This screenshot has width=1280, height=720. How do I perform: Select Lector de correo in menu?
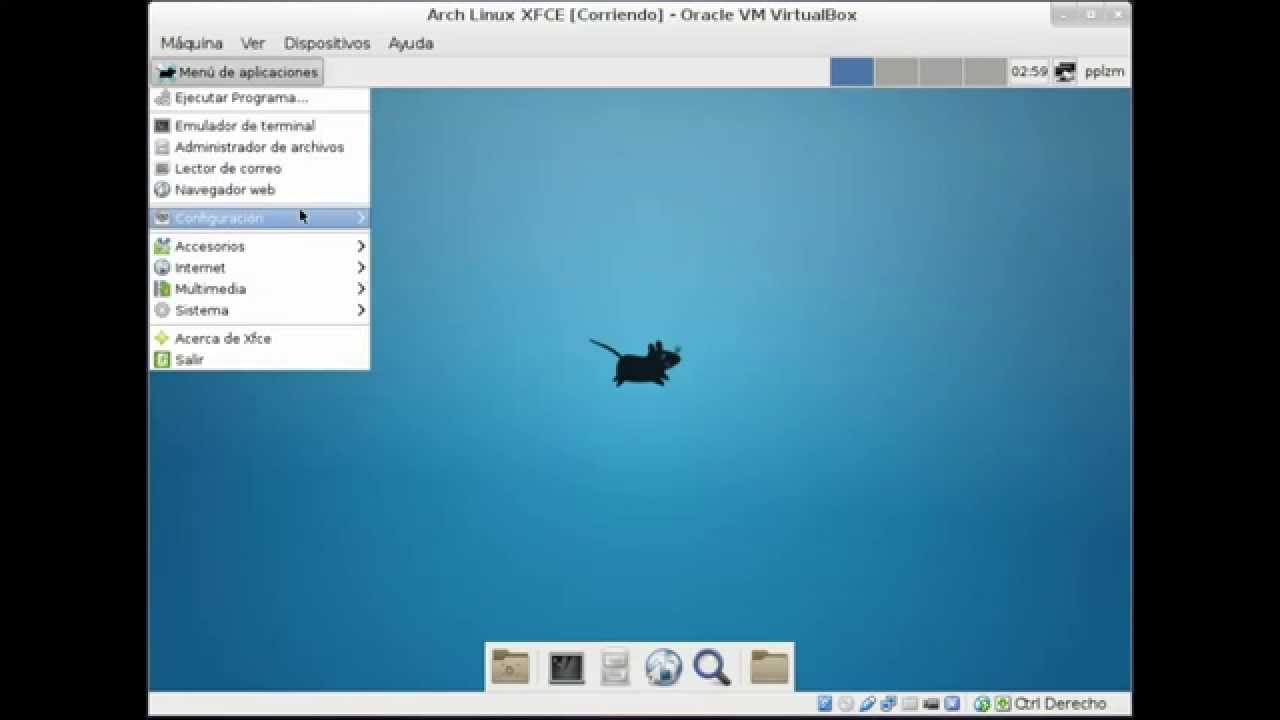tap(260, 169)
